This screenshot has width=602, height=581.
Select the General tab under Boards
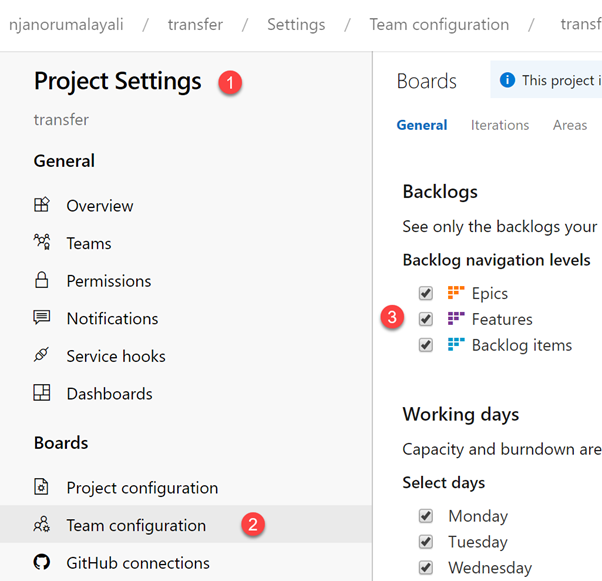422,125
